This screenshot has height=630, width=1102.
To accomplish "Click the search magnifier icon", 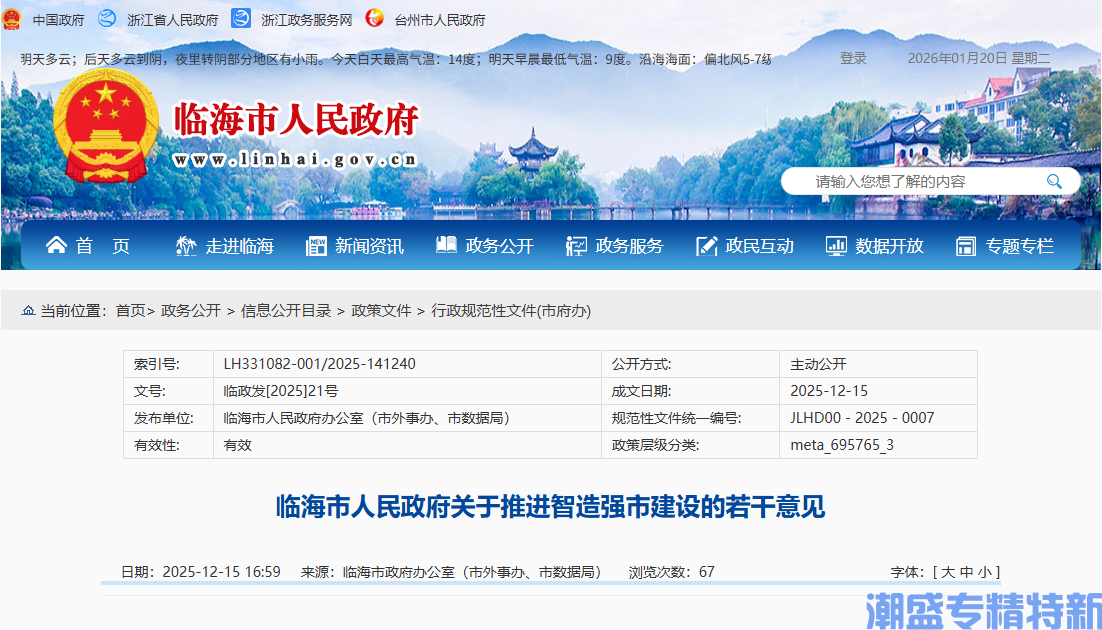I will coord(1055,181).
